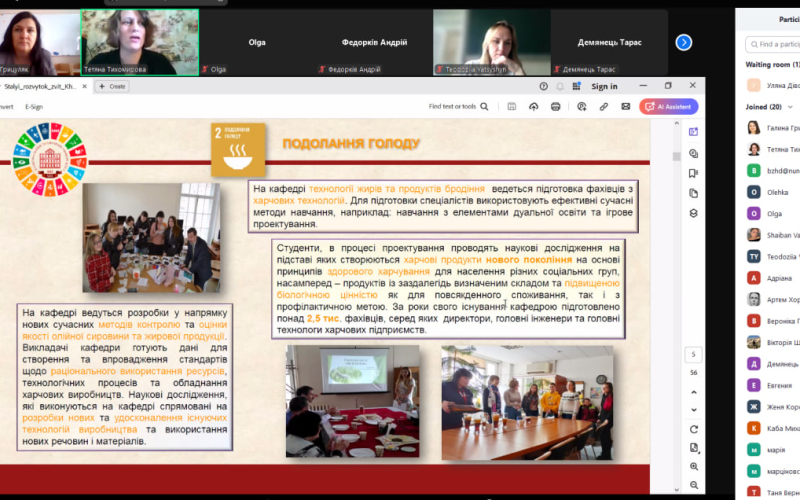Rotate the page view clockwise
The height and width of the screenshot is (500, 800).
[694, 429]
